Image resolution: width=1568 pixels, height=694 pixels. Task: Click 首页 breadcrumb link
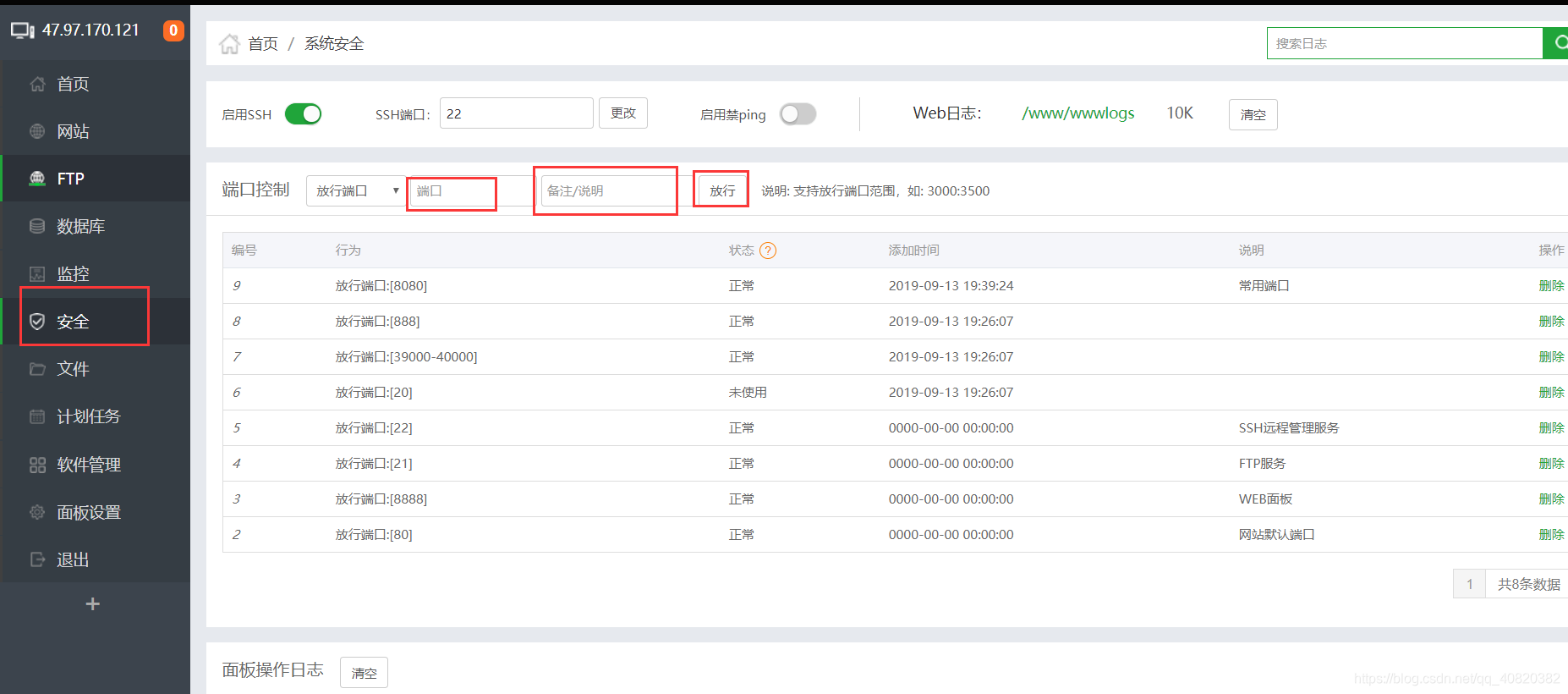[263, 44]
